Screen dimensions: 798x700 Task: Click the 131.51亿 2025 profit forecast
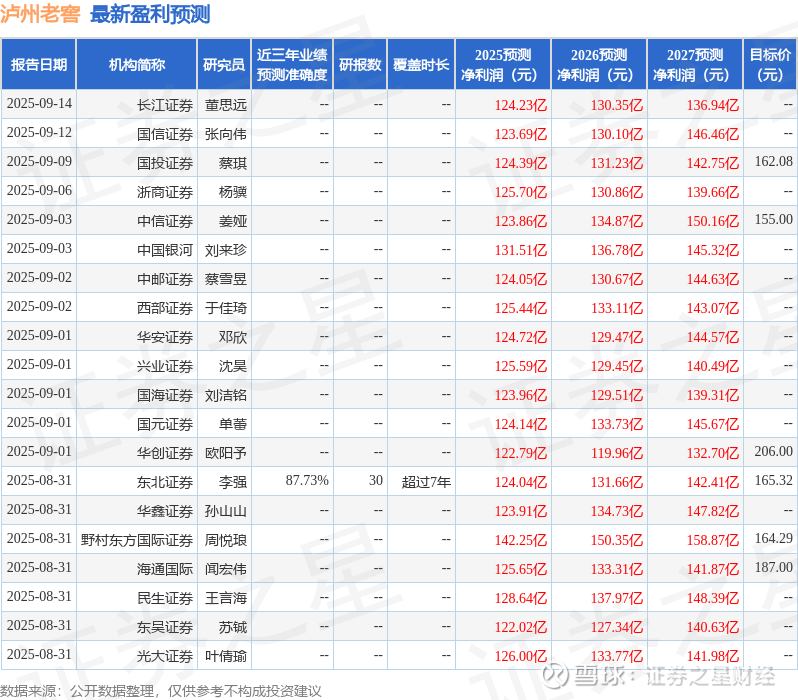coord(521,250)
